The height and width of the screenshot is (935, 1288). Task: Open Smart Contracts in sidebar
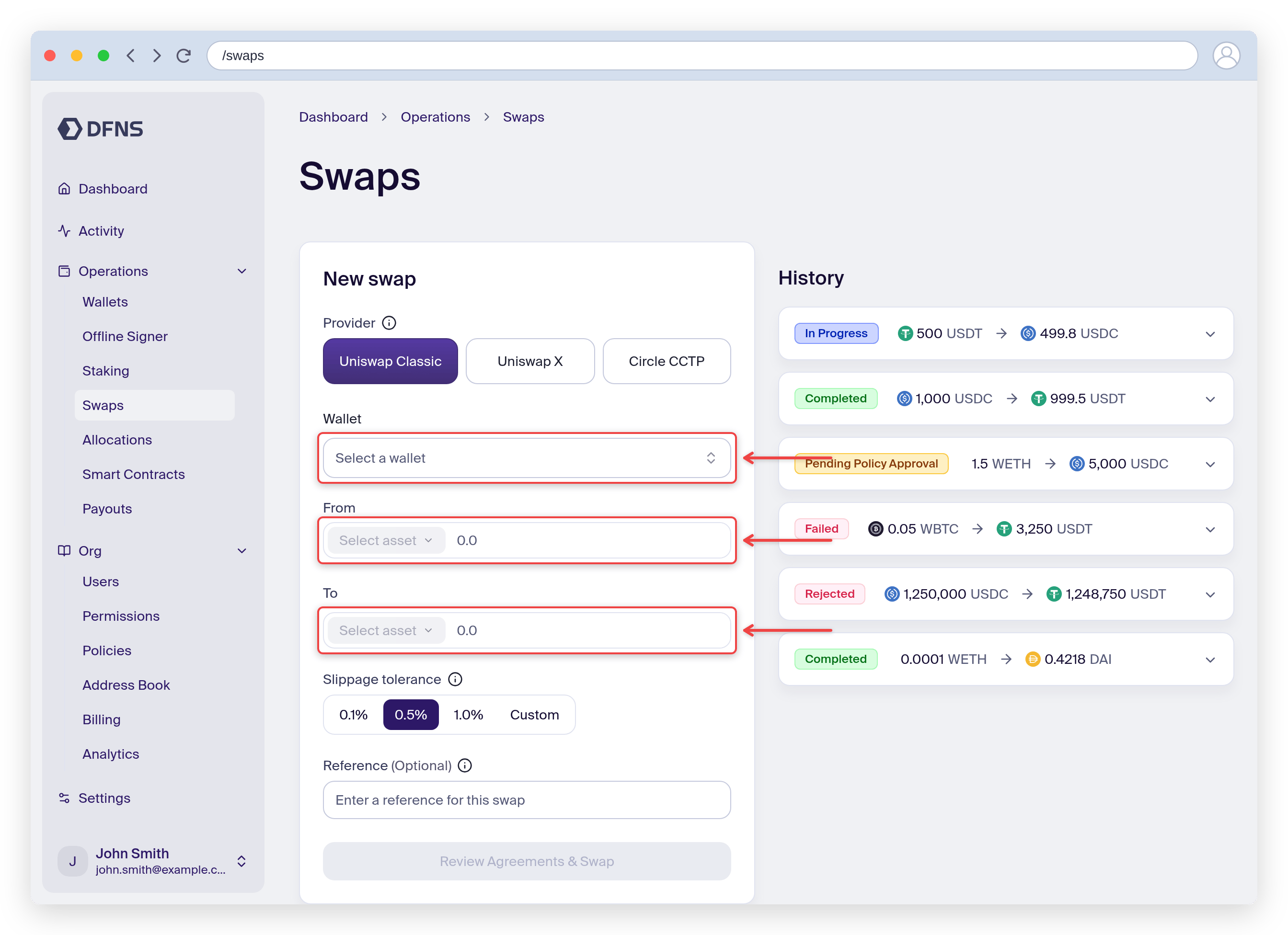pyautogui.click(x=134, y=475)
